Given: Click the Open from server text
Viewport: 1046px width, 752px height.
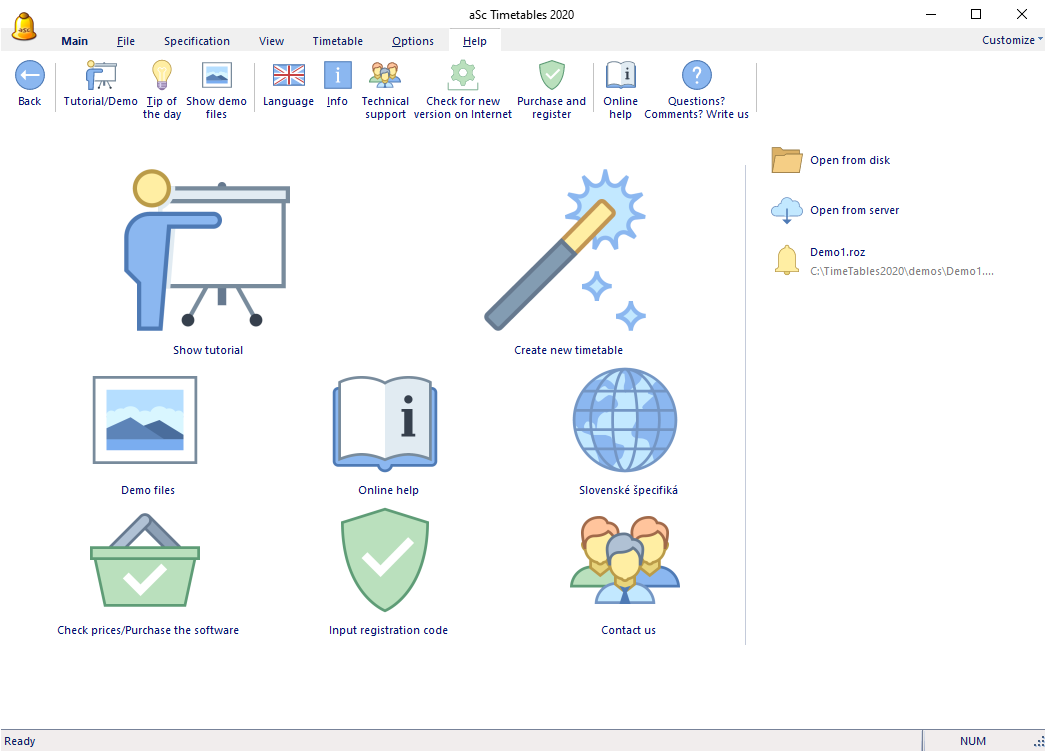Looking at the screenshot, I should [x=855, y=210].
